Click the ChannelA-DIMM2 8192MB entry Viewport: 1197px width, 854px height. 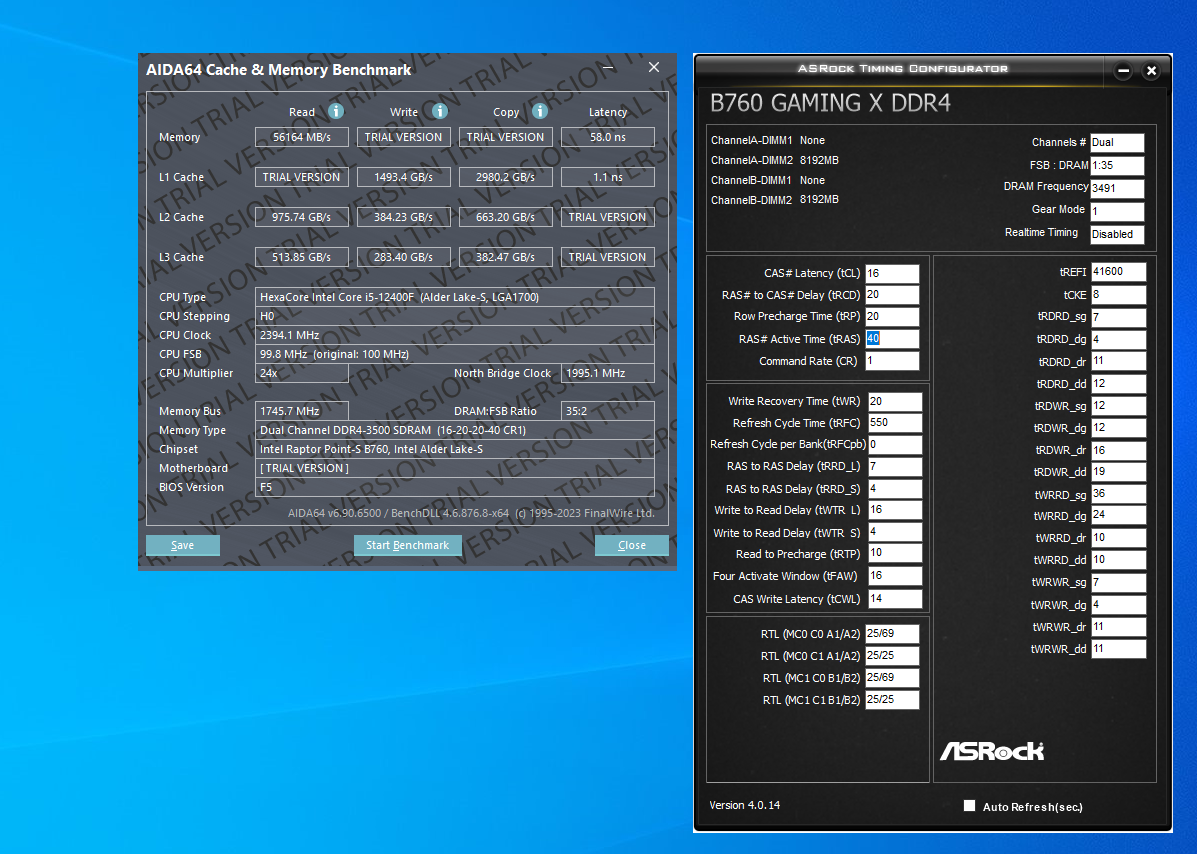coord(775,160)
